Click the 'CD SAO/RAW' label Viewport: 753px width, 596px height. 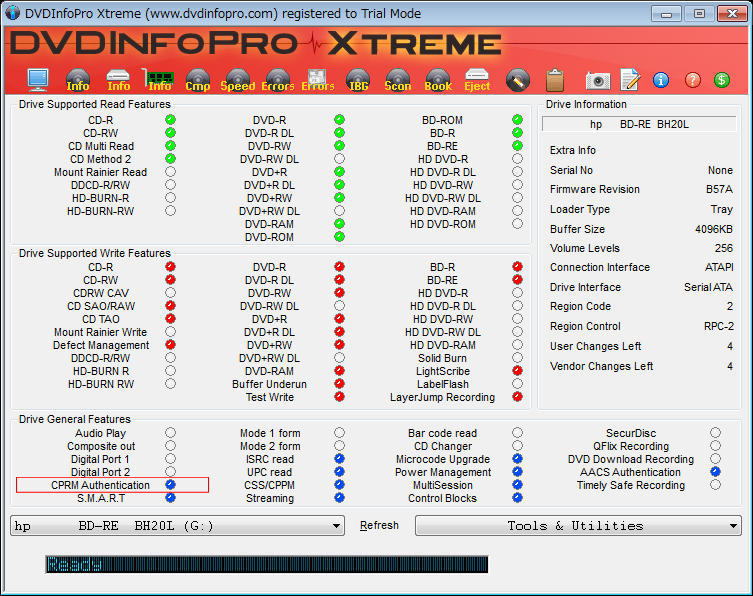pos(101,306)
